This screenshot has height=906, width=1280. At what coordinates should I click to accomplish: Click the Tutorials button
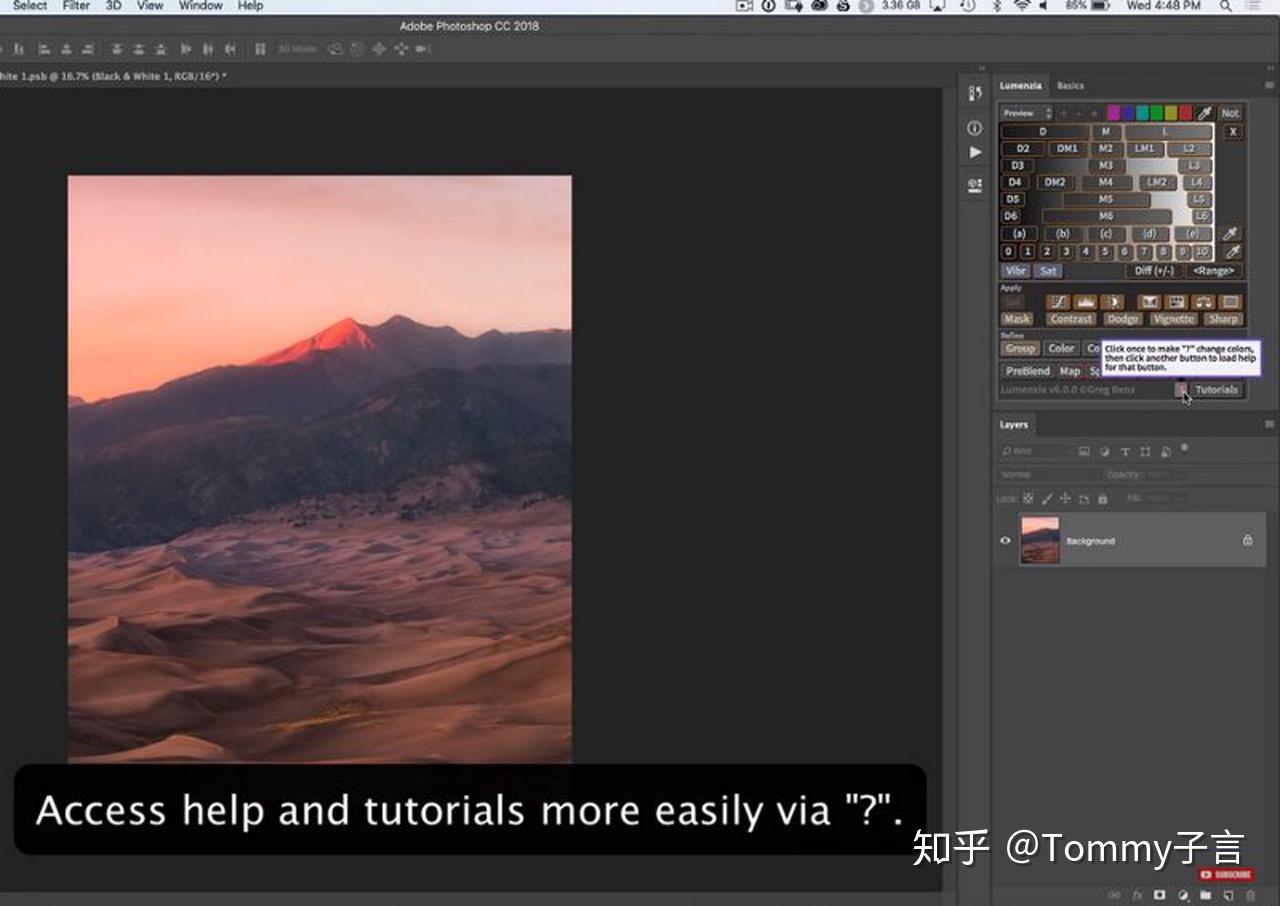[1217, 390]
